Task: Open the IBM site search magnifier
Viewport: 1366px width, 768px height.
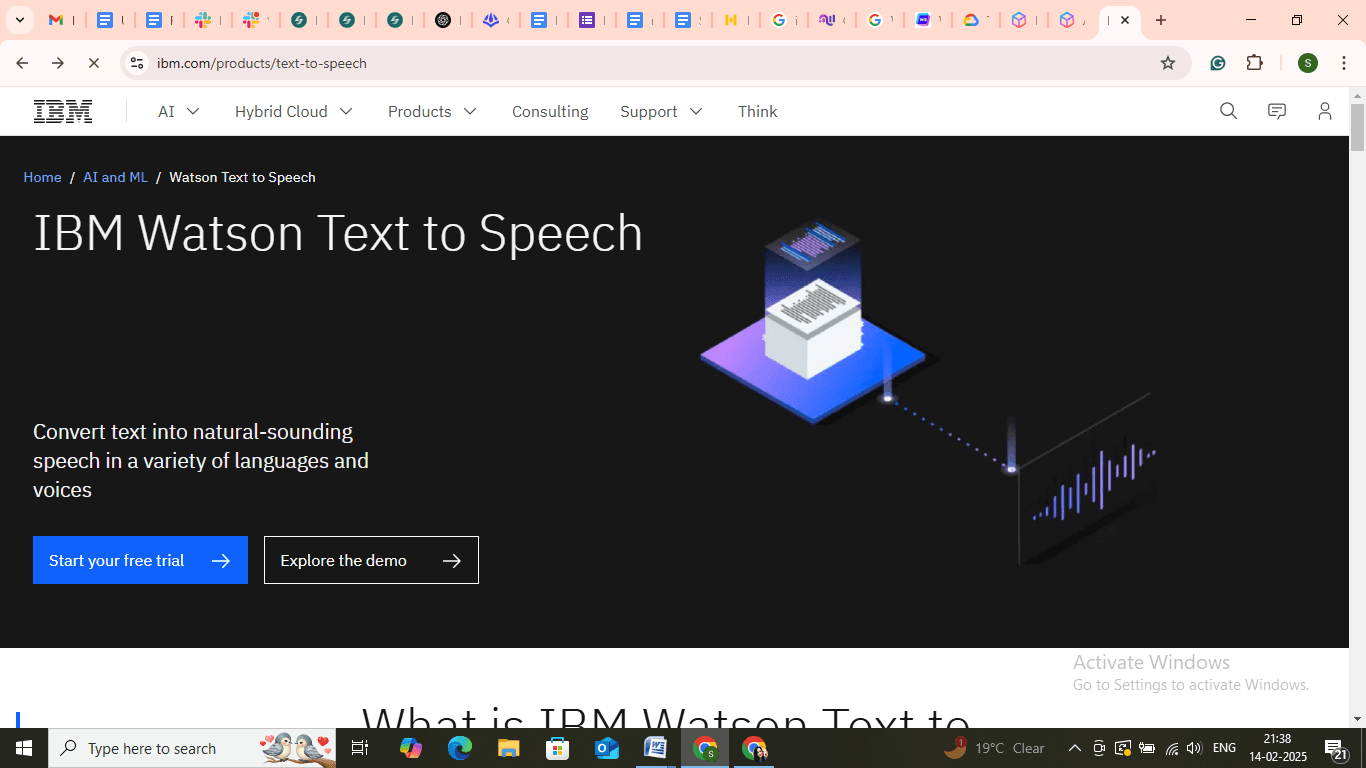Action: 1229,111
